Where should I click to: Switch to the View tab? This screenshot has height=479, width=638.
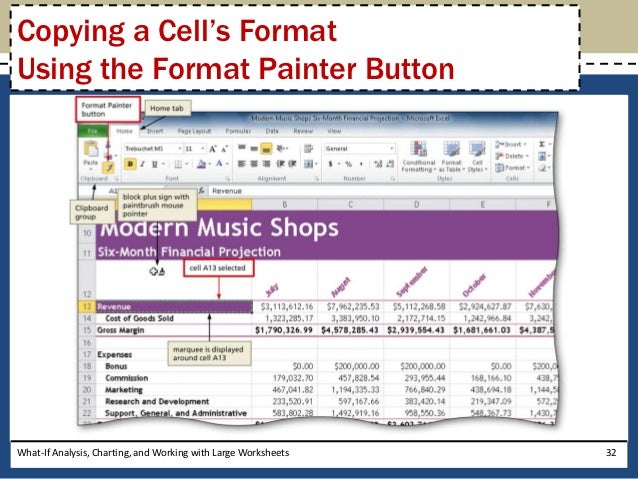tap(334, 131)
